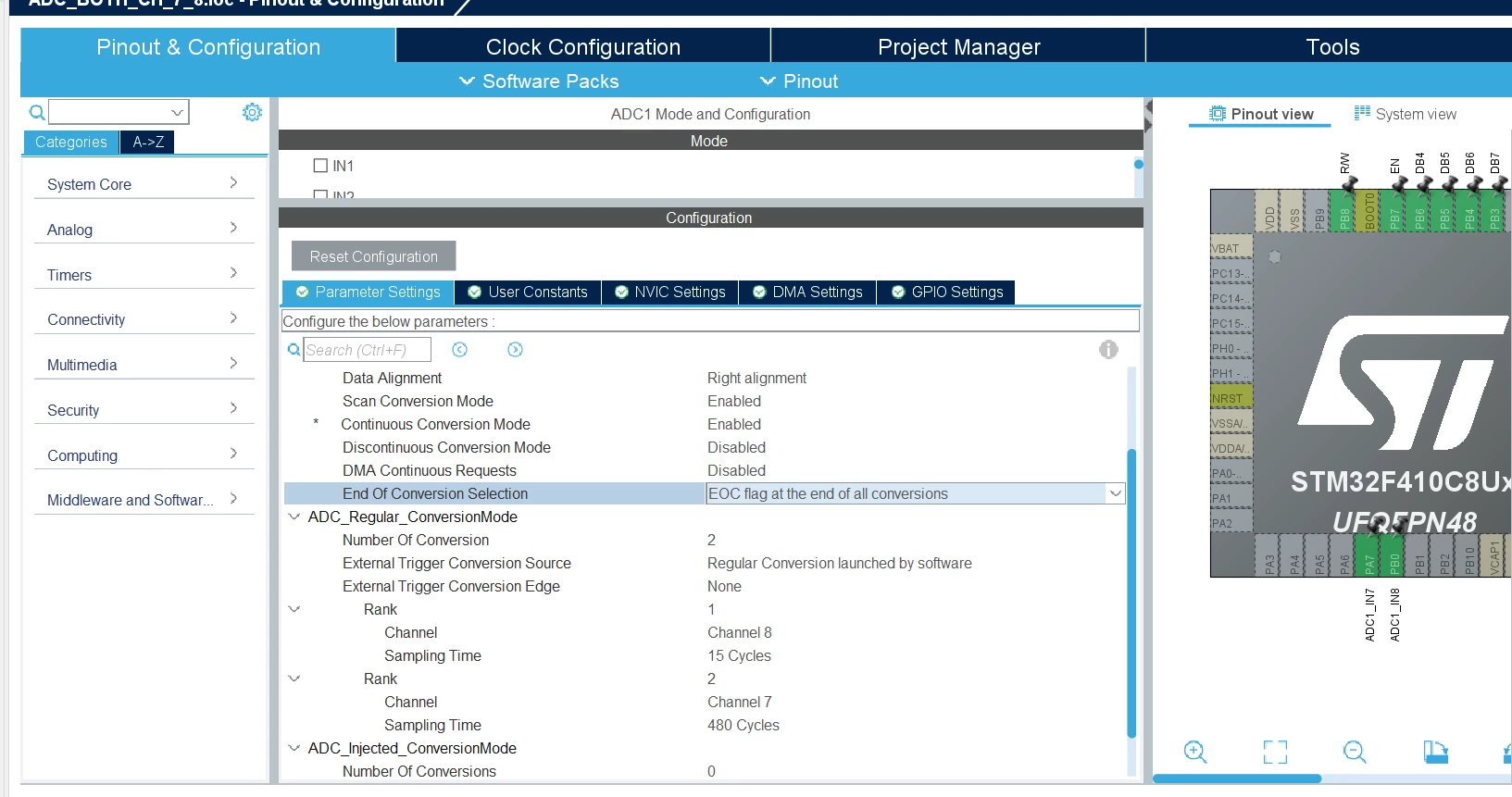Screen dimensions: 1512x797
Task: Sort categories by A->Z
Action: 148,142
